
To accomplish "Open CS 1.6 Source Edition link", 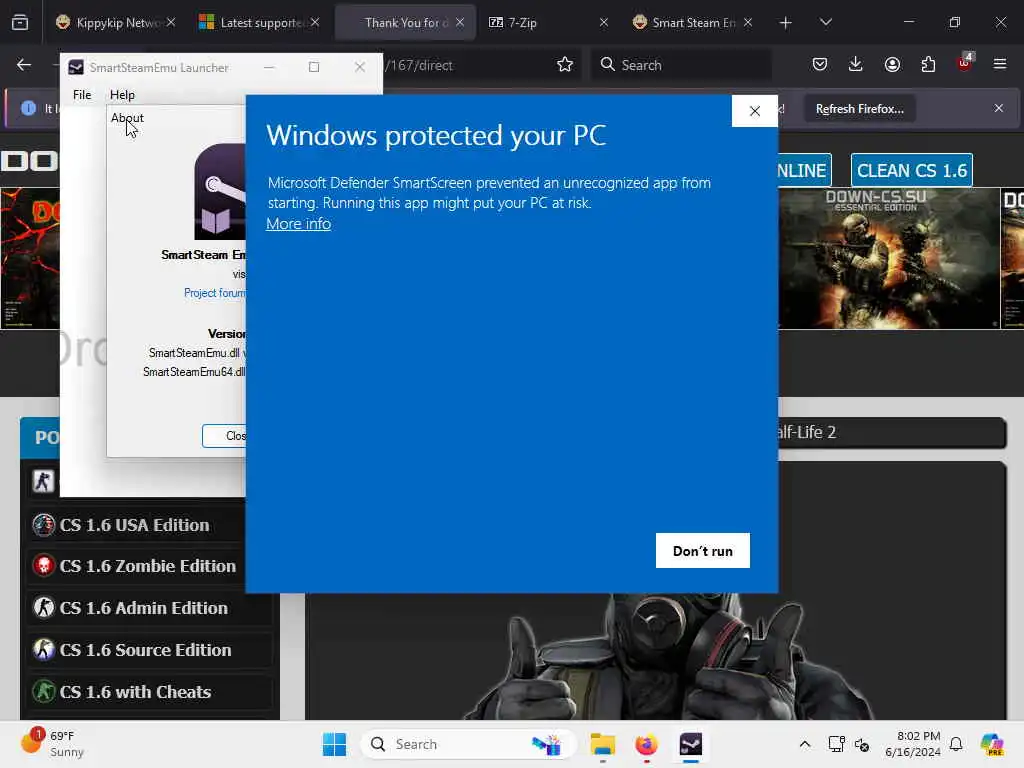I will coord(146,650).
